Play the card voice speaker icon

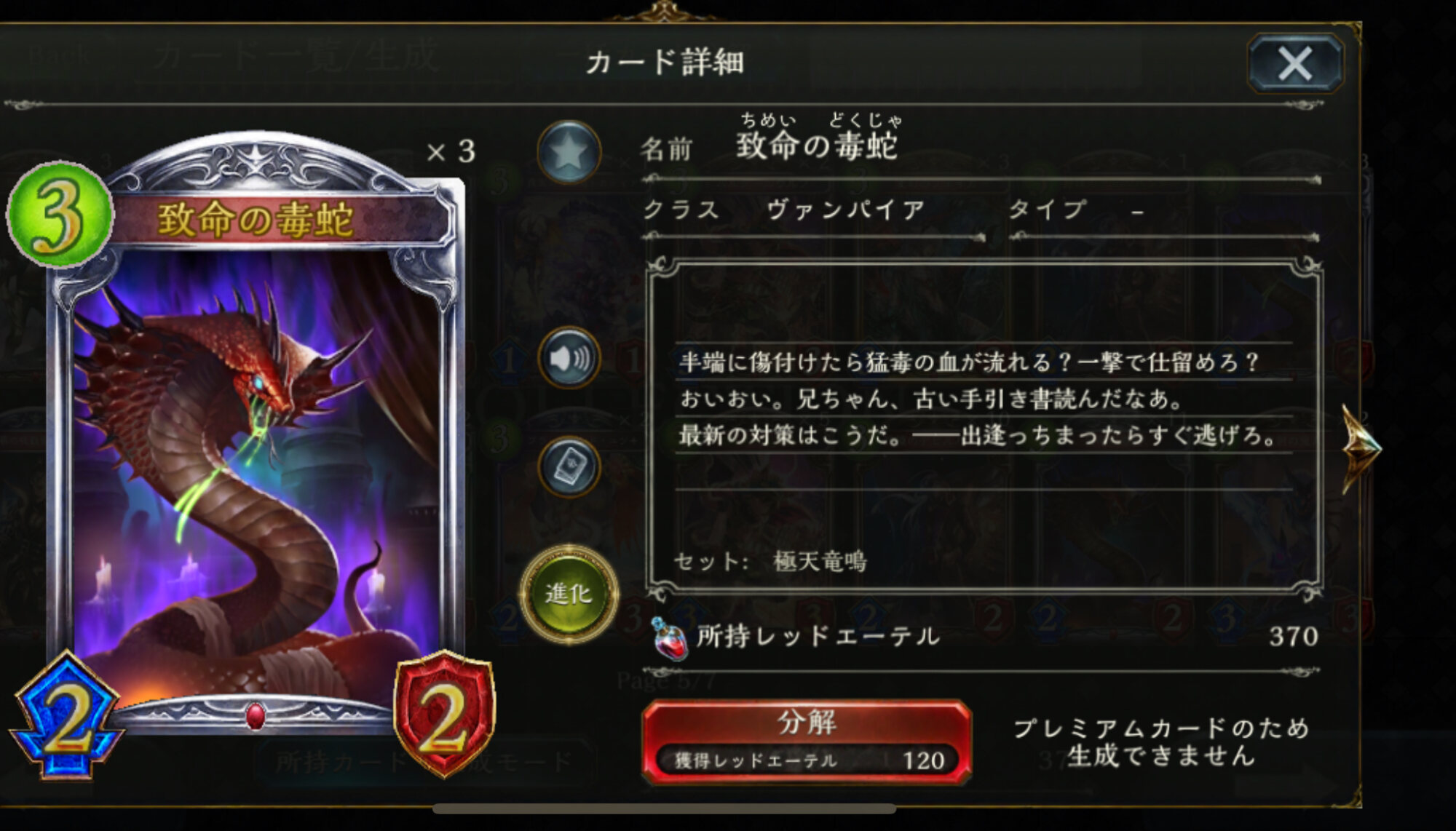pos(569,357)
